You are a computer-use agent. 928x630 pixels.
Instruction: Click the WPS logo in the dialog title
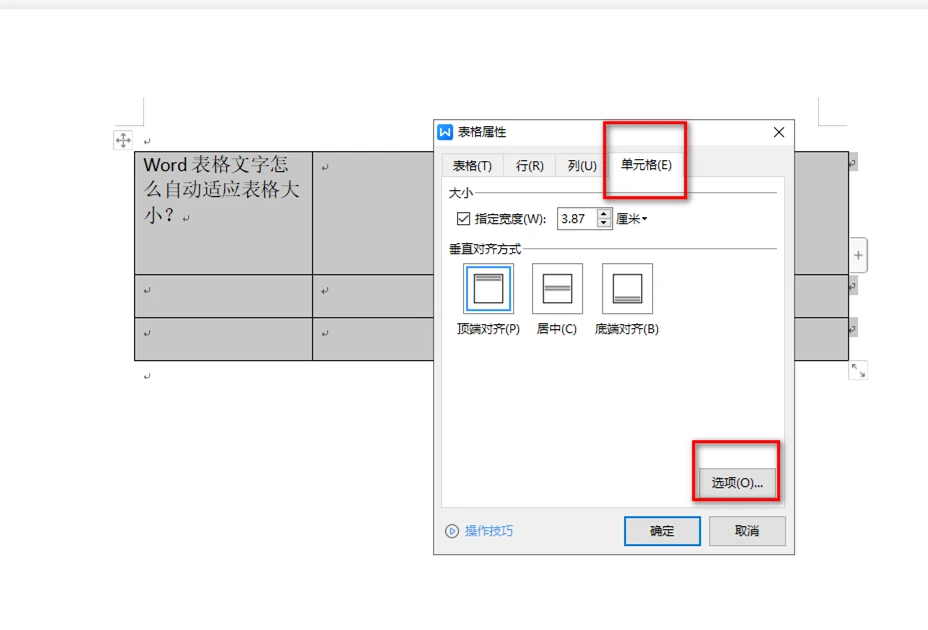[445, 132]
